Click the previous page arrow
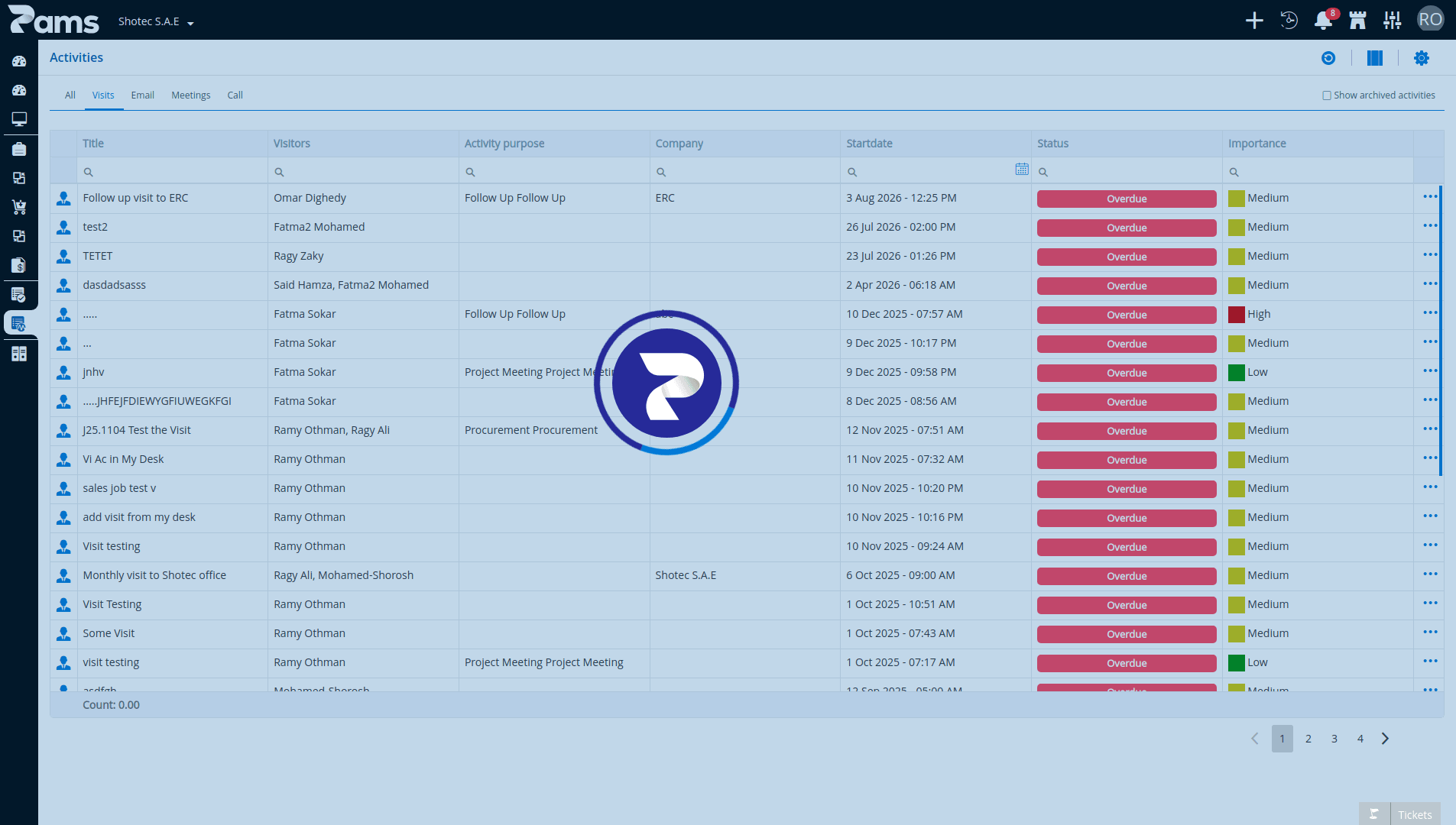This screenshot has height=825, width=1456. click(x=1255, y=739)
